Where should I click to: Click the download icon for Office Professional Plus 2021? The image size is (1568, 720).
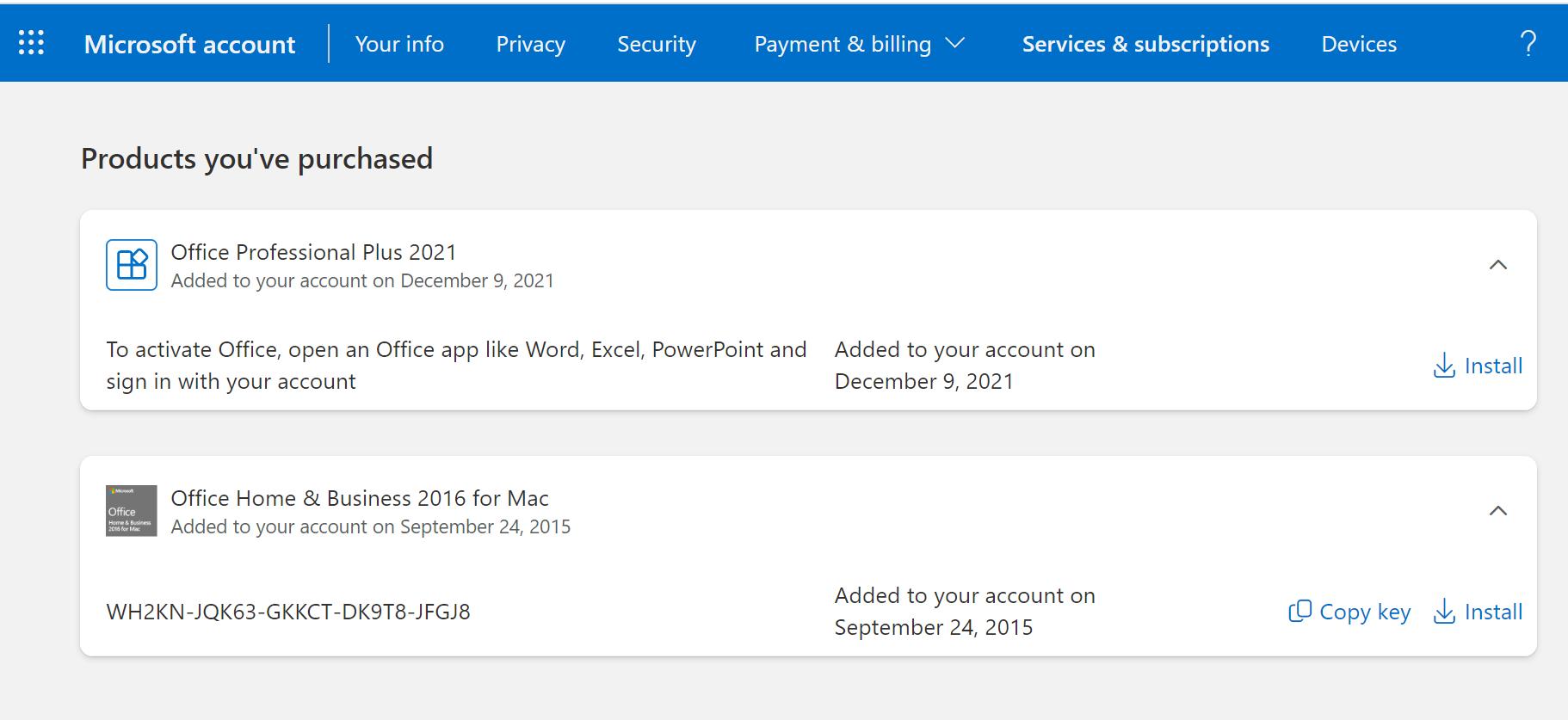(x=1444, y=366)
